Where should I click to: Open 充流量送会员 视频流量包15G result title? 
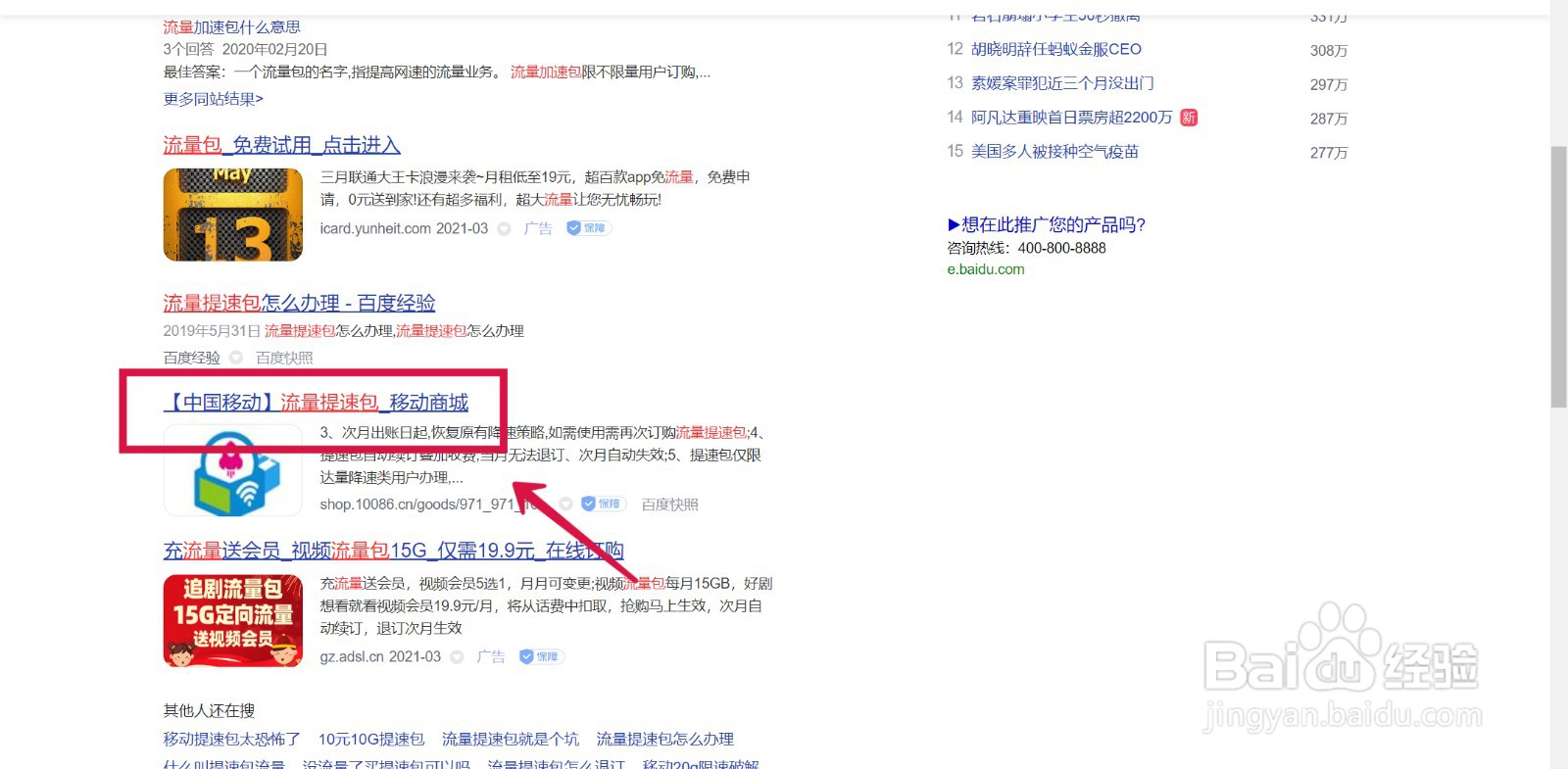pos(393,551)
